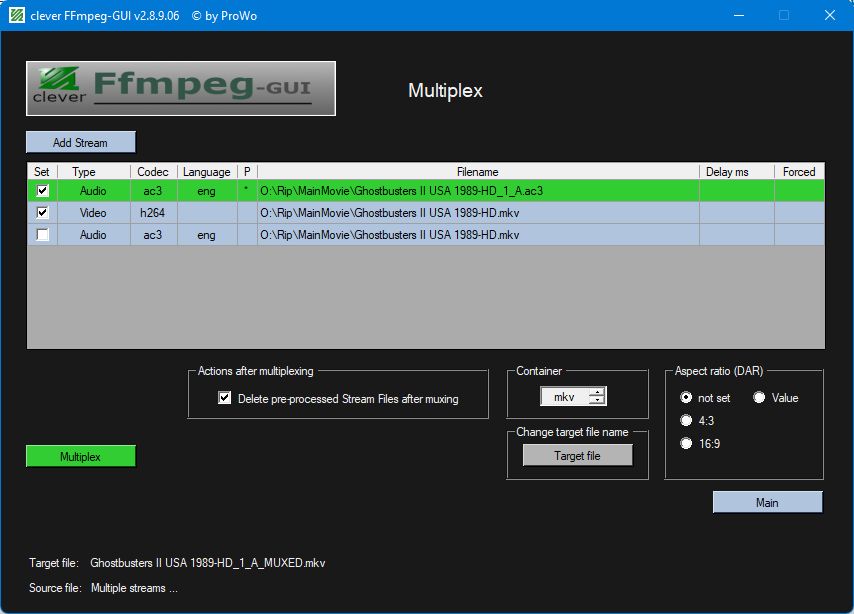854x614 pixels.
Task: Minimize the FFmpeg-GUI window
Action: [739, 15]
